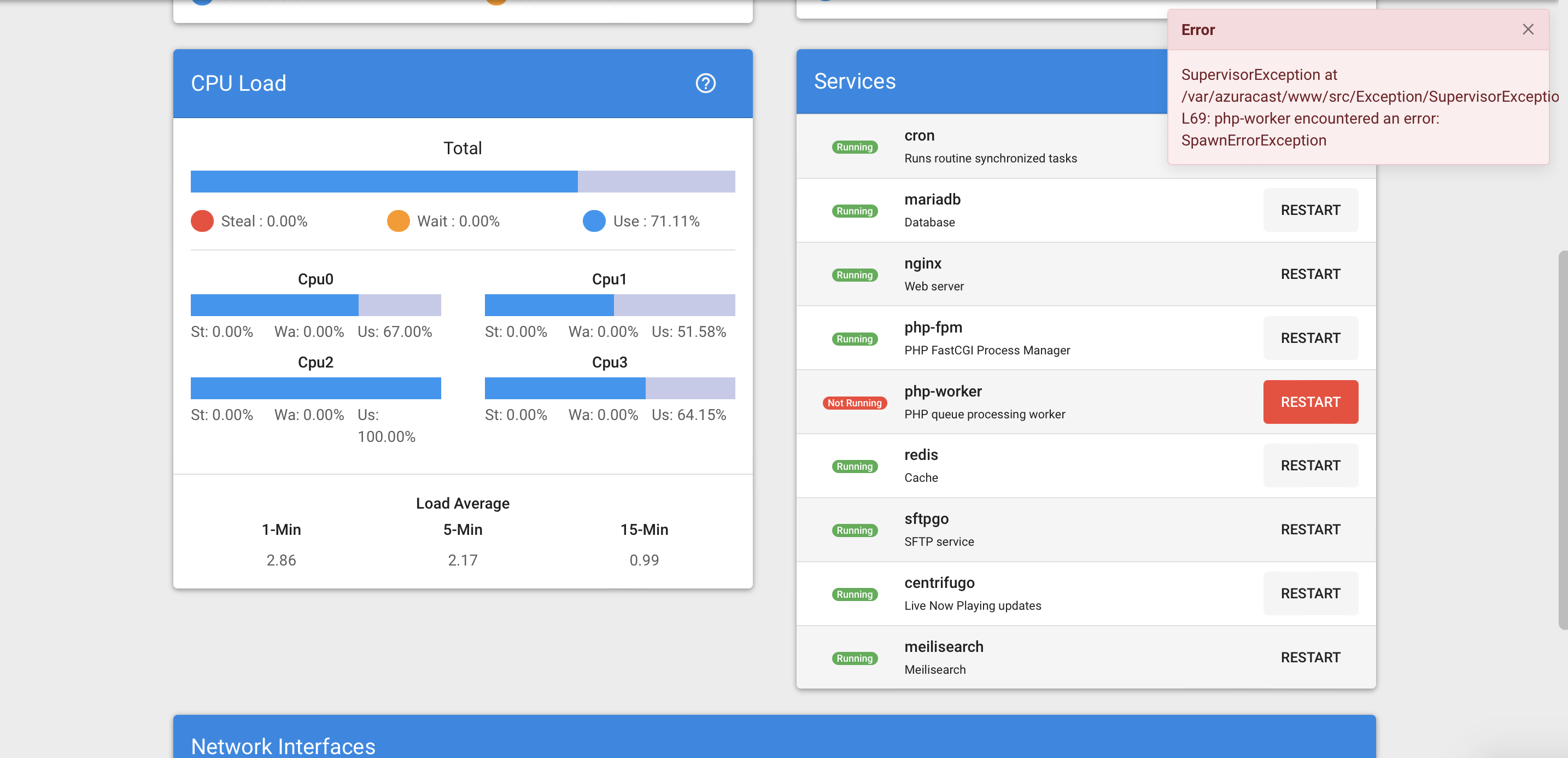
Task: Restart the centrifugo service
Action: [1310, 593]
